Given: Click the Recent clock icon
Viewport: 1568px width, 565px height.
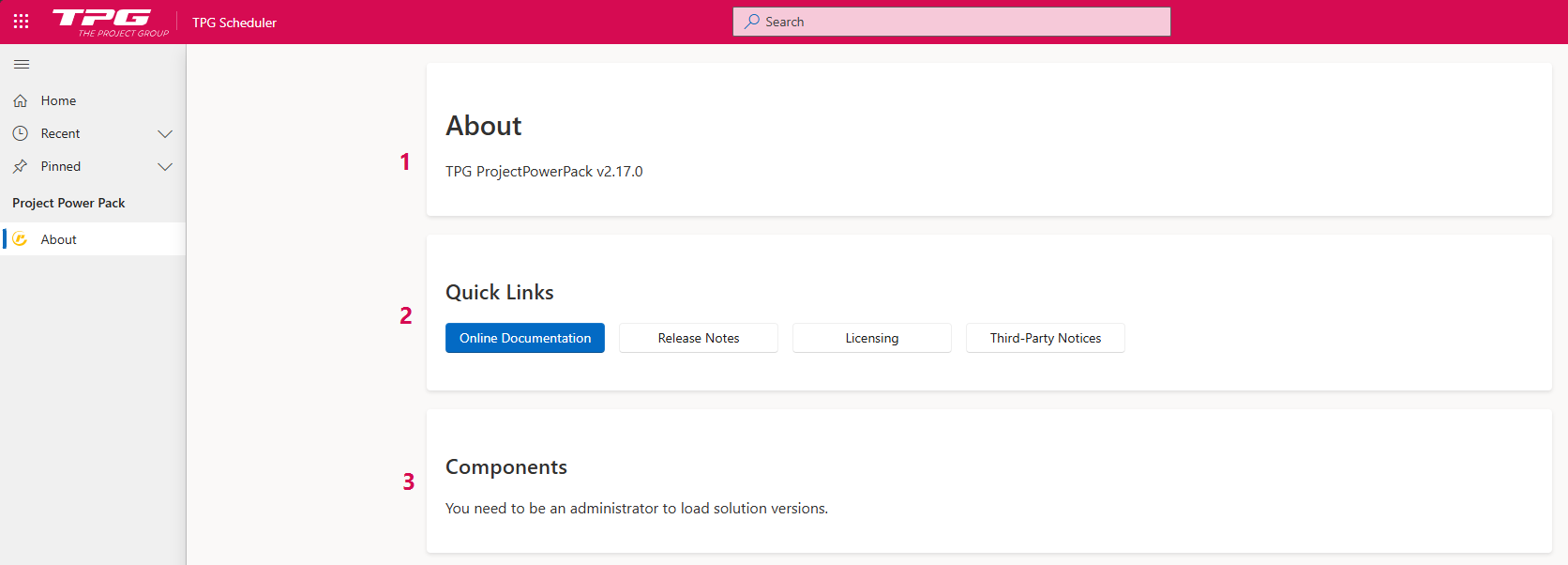Looking at the screenshot, I should [x=21, y=133].
